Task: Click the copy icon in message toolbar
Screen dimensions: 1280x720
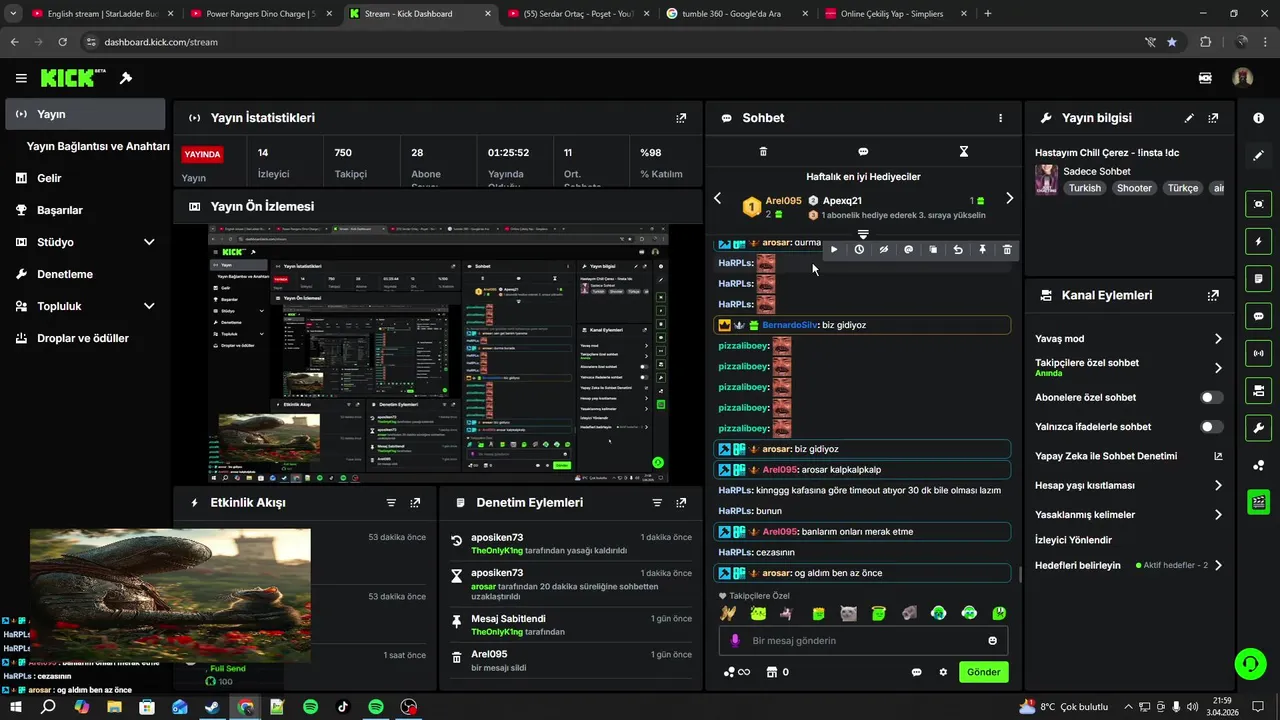Action: (933, 250)
